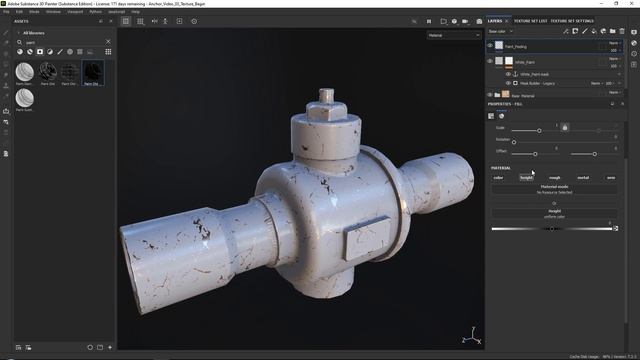Clear the assets search field
Screen dimensions: 640x360
(x=108, y=42)
